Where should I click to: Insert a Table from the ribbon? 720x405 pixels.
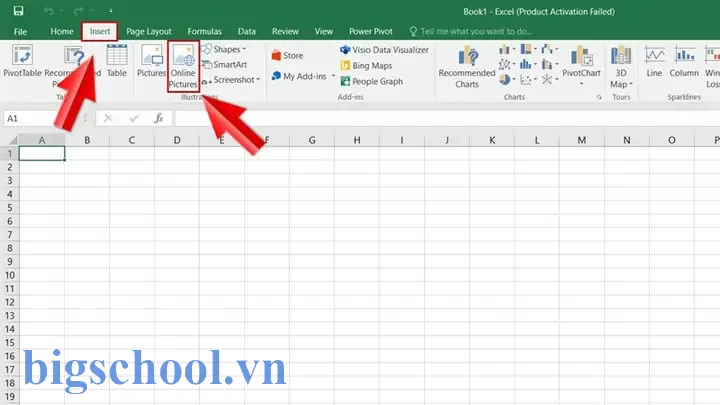pyautogui.click(x=117, y=61)
